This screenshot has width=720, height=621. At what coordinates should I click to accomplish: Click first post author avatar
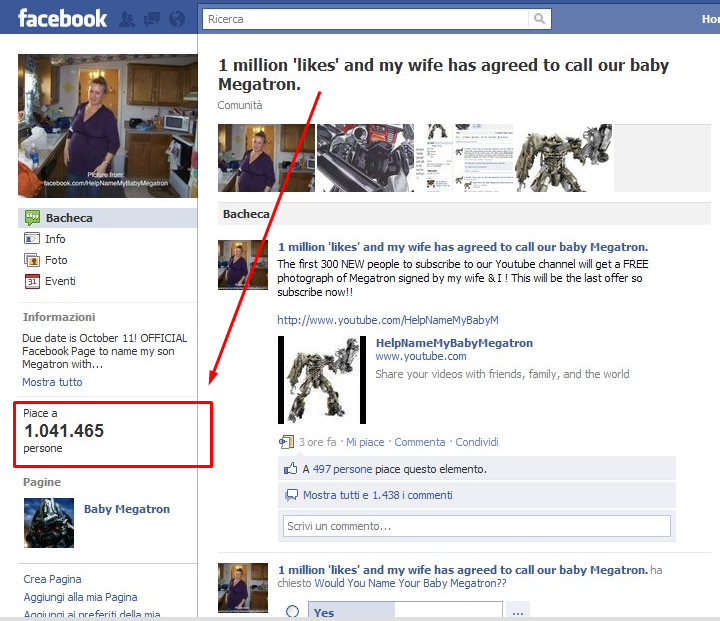(x=243, y=265)
